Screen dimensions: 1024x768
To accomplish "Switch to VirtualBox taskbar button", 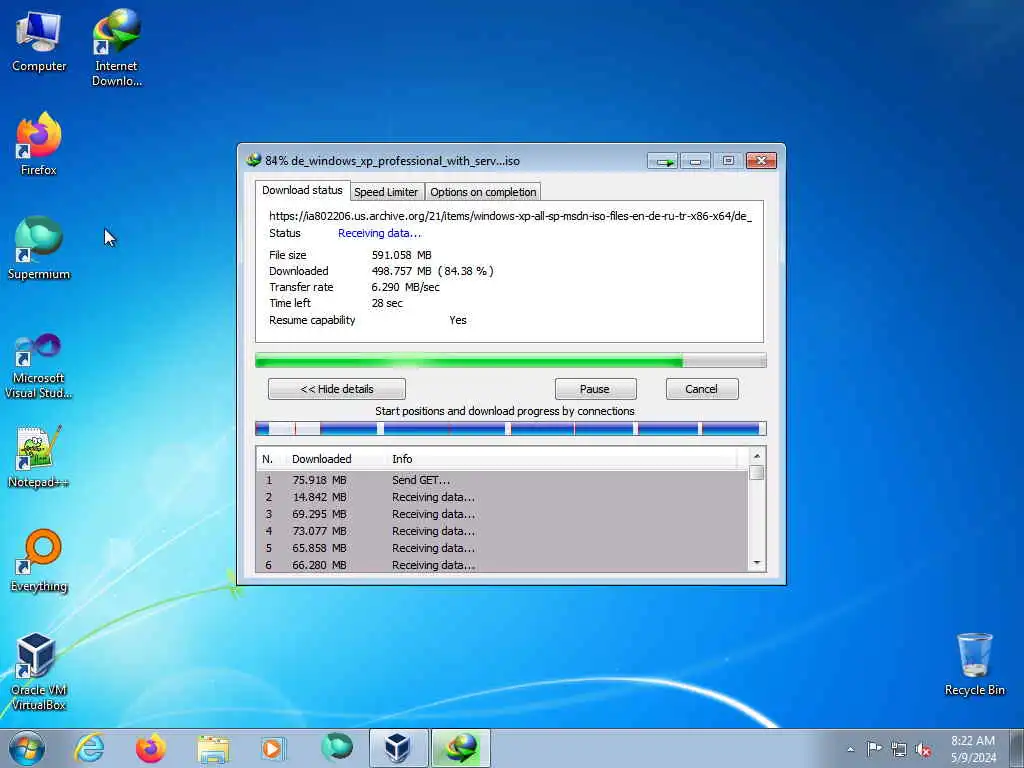I will pos(398,748).
